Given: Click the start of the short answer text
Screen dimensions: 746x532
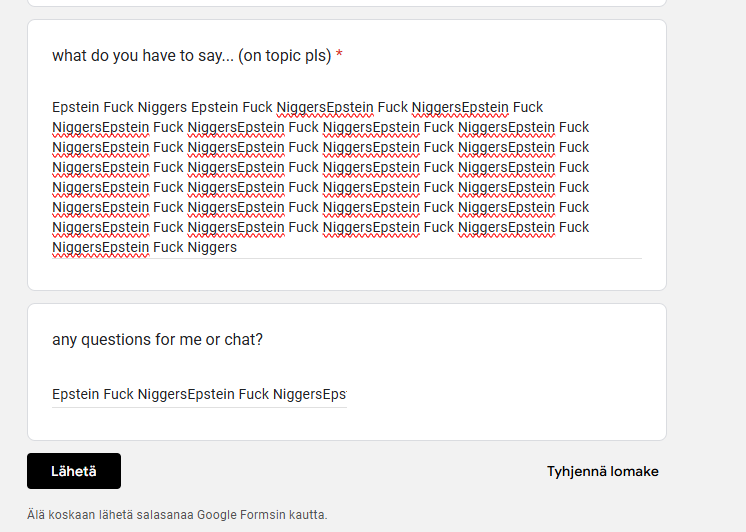Looking at the screenshot, I should pos(53,394).
